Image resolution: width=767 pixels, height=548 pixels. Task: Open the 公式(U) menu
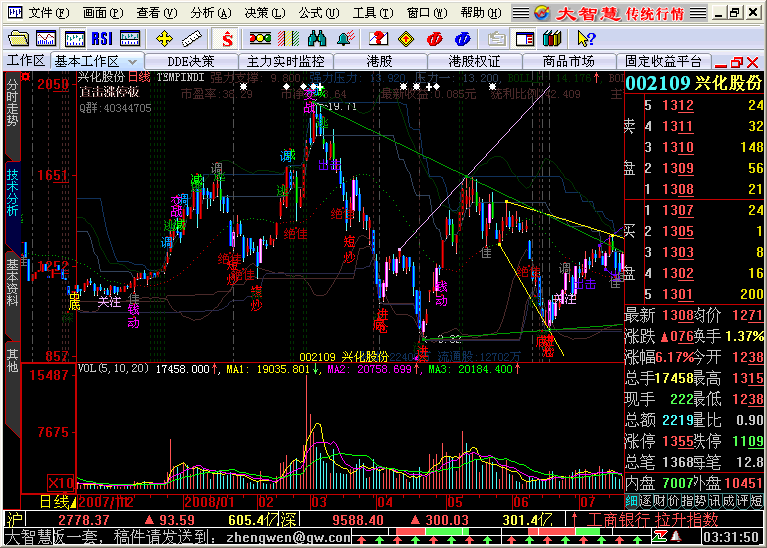319,13
